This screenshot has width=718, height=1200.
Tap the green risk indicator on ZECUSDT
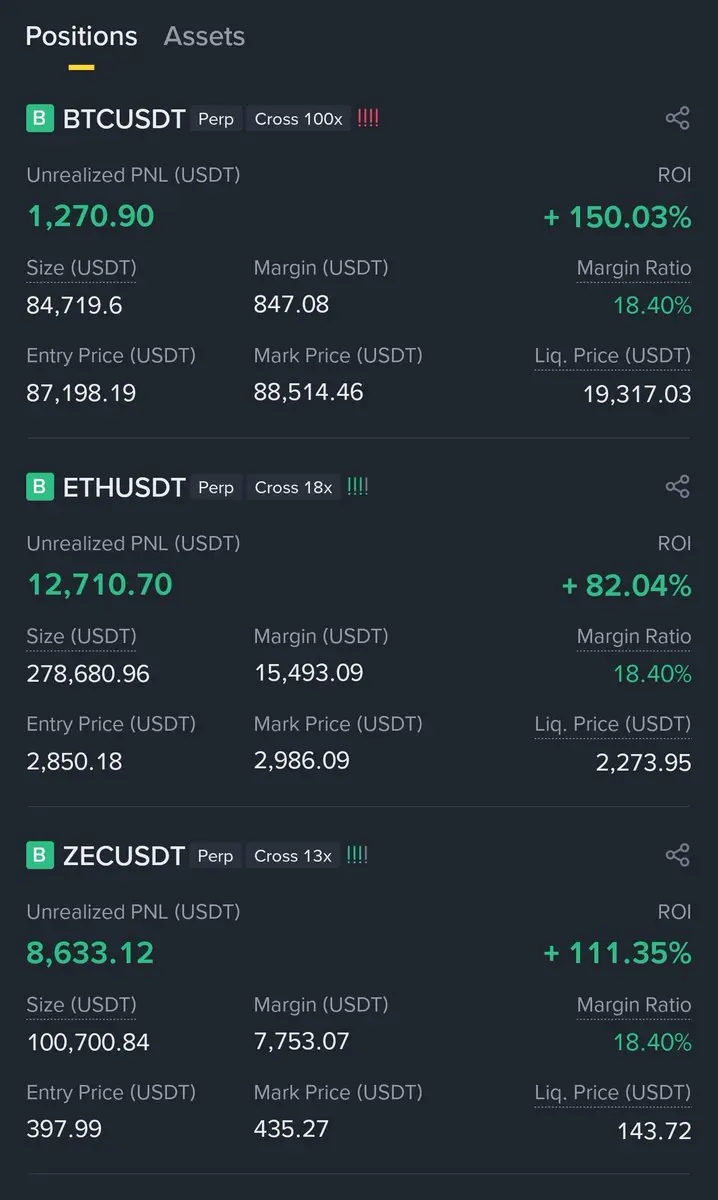358,855
